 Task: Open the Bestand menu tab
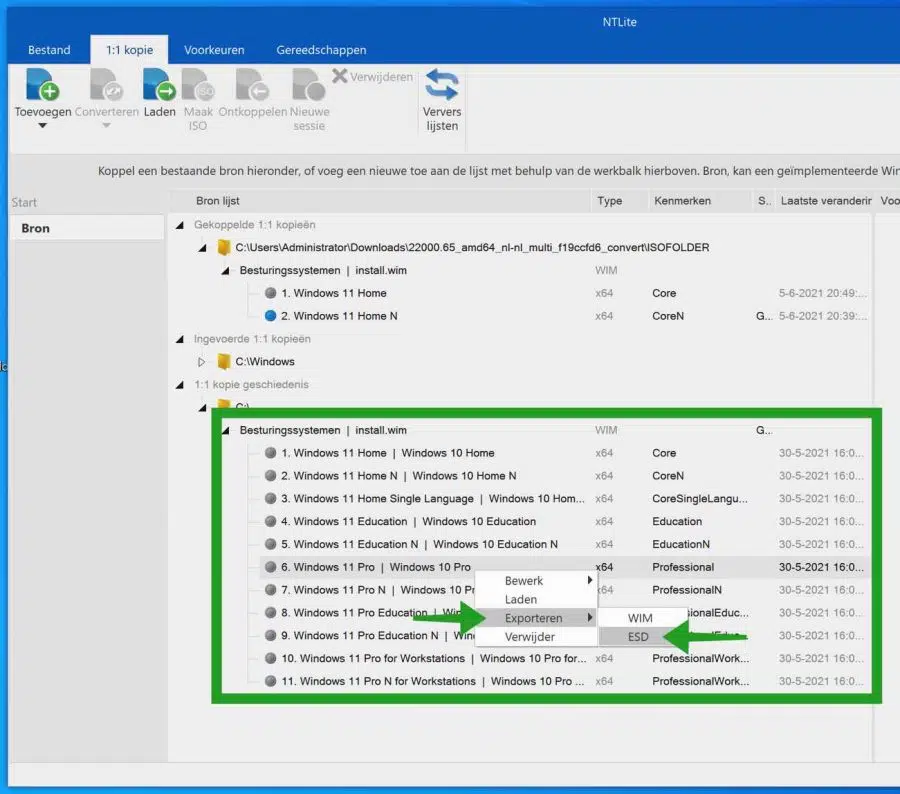click(49, 50)
